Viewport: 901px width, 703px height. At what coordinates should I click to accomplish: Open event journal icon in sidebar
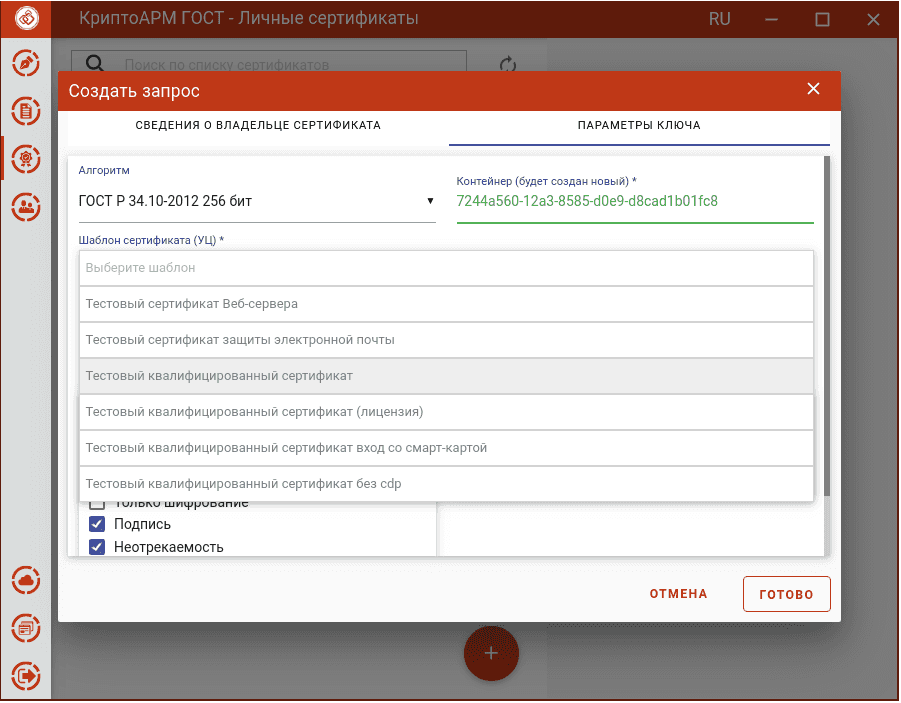coord(26,628)
